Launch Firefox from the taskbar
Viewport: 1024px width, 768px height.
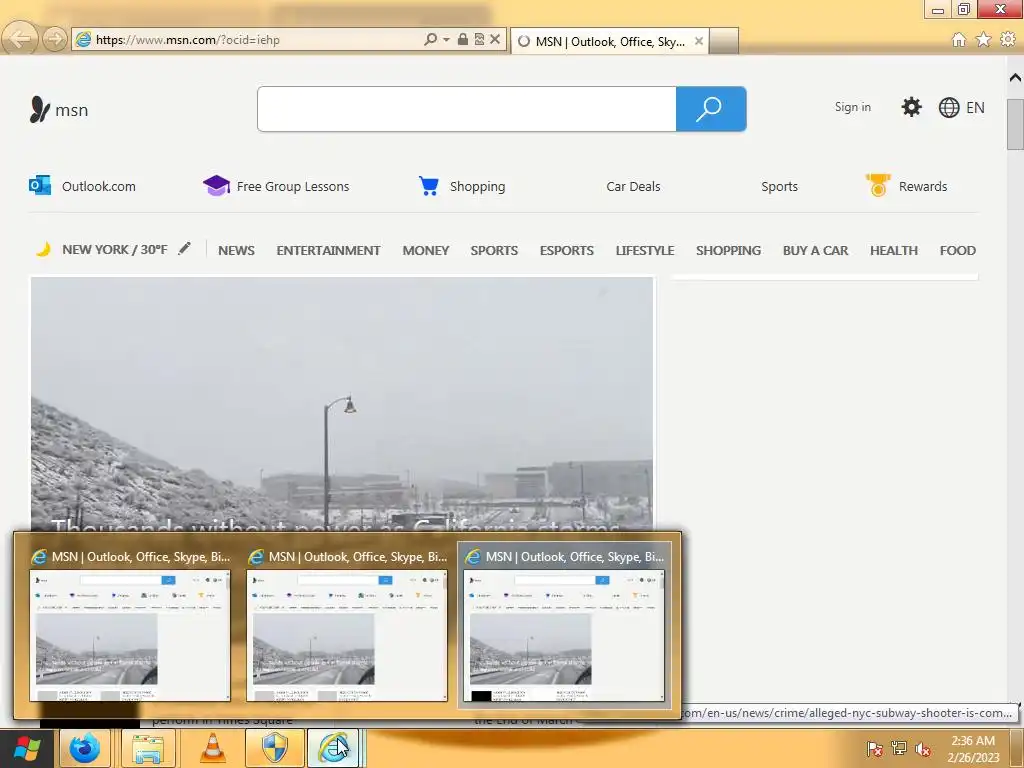(86, 748)
